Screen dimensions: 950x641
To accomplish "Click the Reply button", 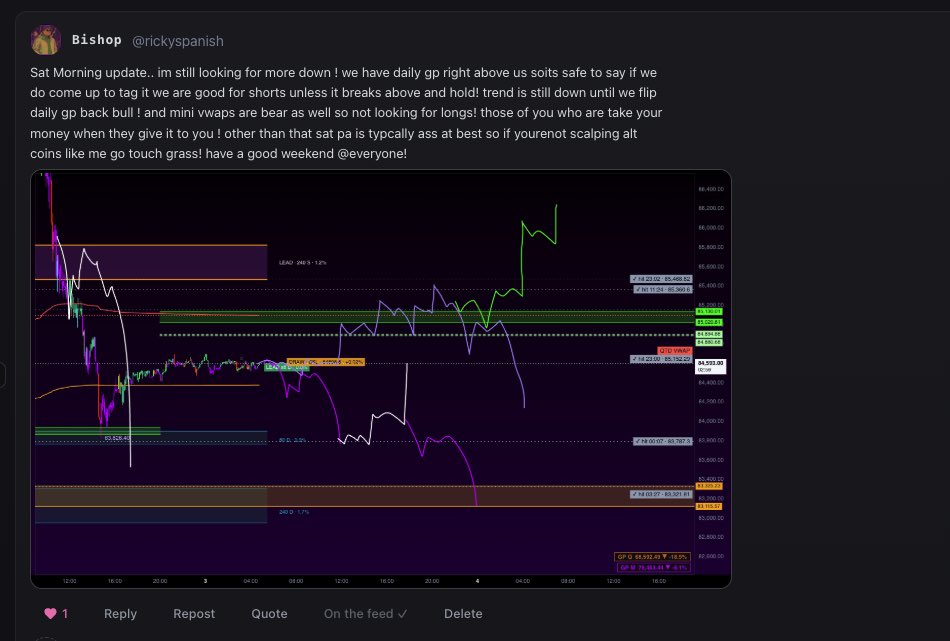I will [x=120, y=613].
